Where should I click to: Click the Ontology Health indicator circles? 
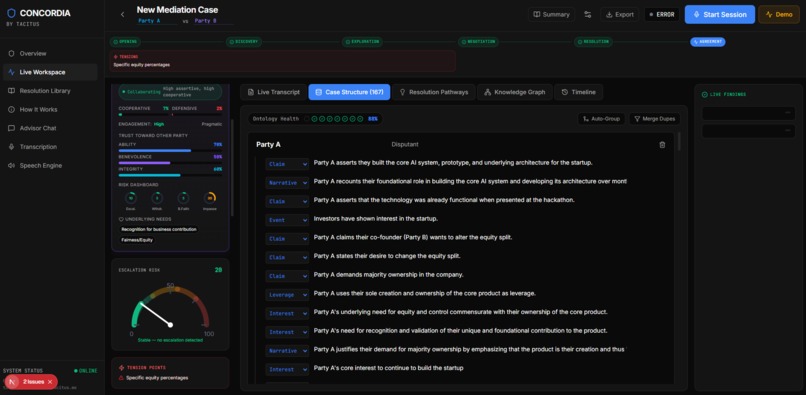[334, 119]
